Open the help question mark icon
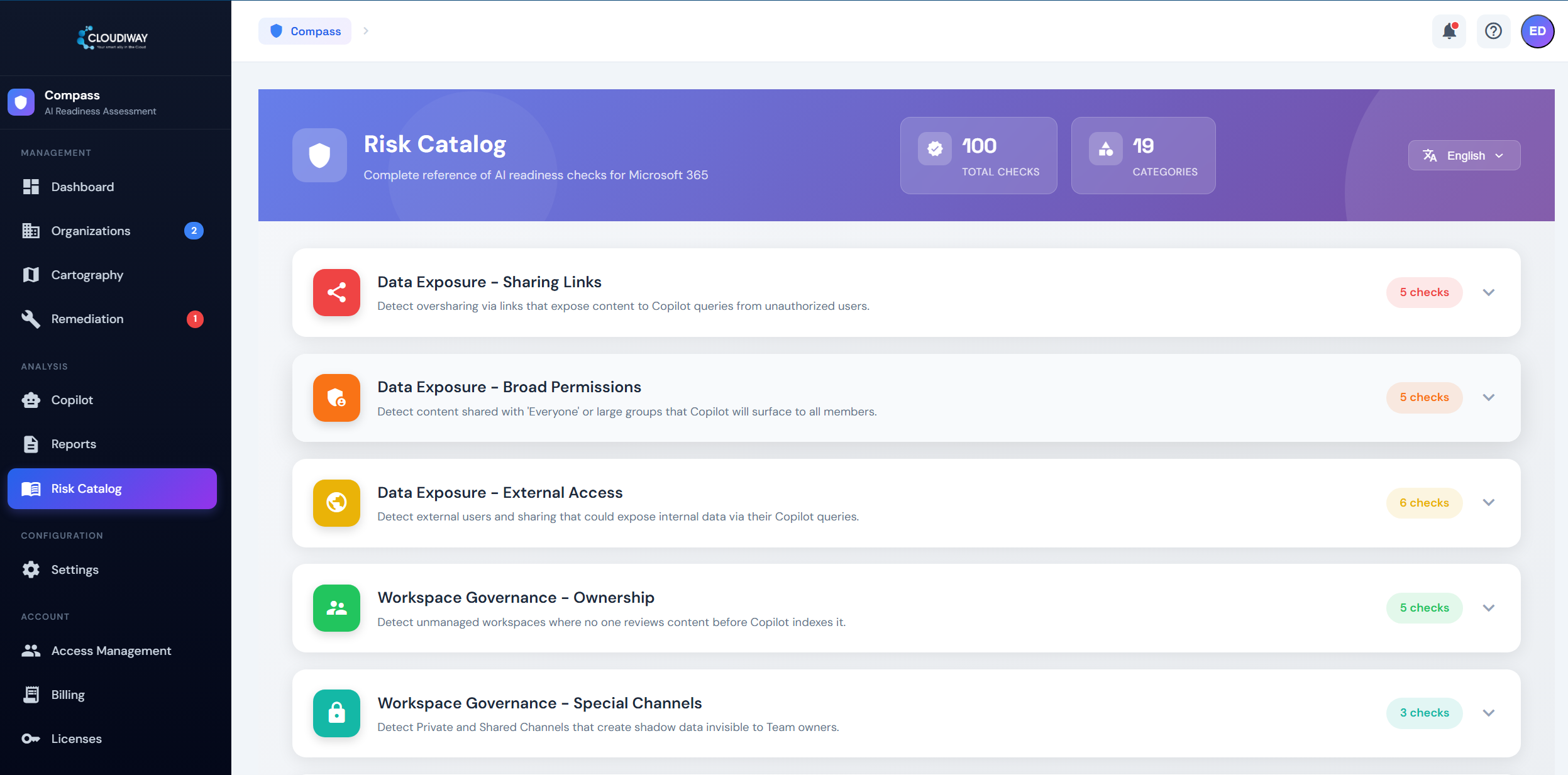Screen dimensions: 1568x775 pyautogui.click(x=1493, y=31)
